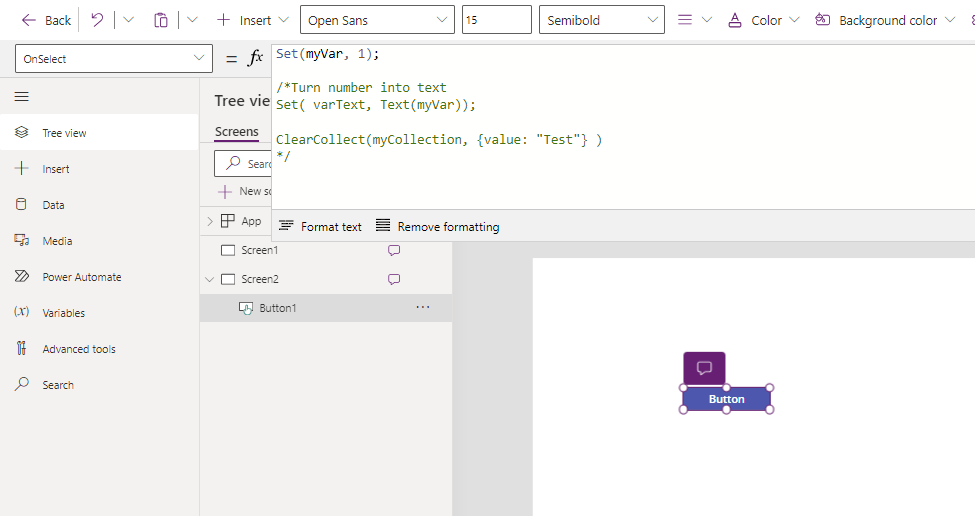Open the Insert pane from the sidebar
The height and width of the screenshot is (516, 975).
[x=99, y=168]
